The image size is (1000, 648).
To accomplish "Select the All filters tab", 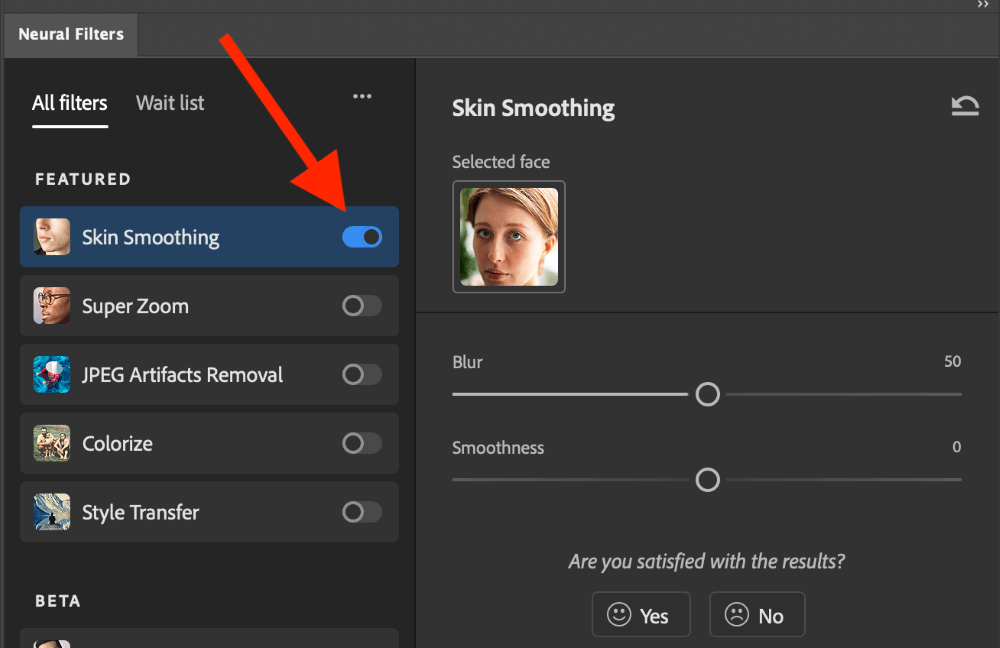I will point(69,103).
